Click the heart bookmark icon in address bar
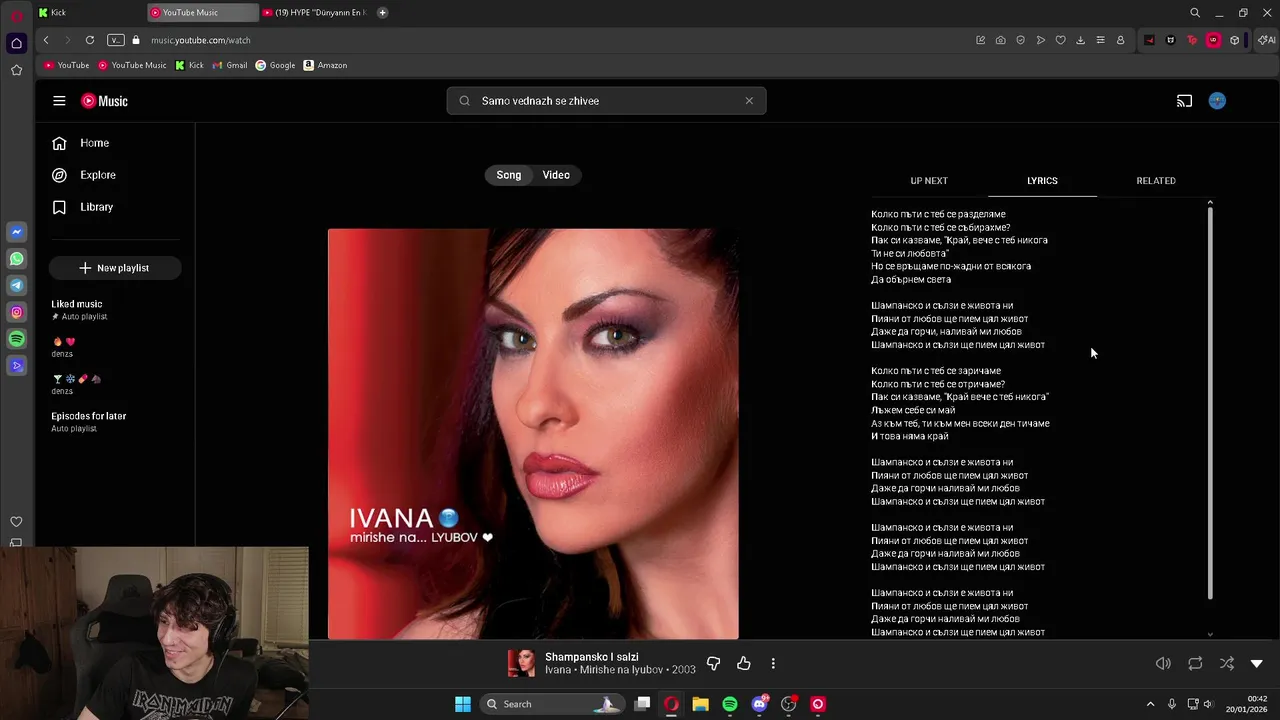Viewport: 1280px width, 720px height. coord(1060,40)
